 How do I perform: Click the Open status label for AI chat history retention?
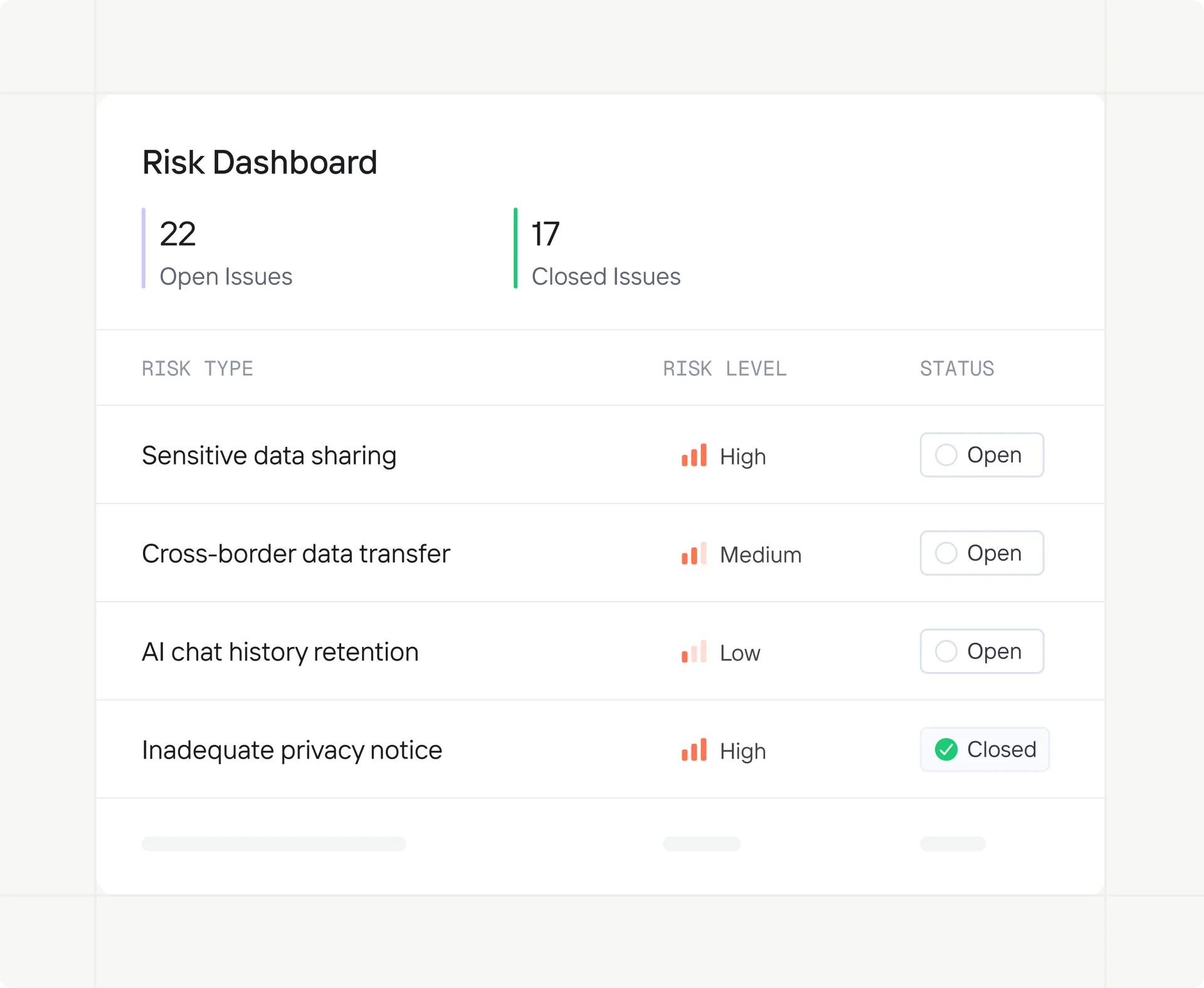click(x=994, y=651)
